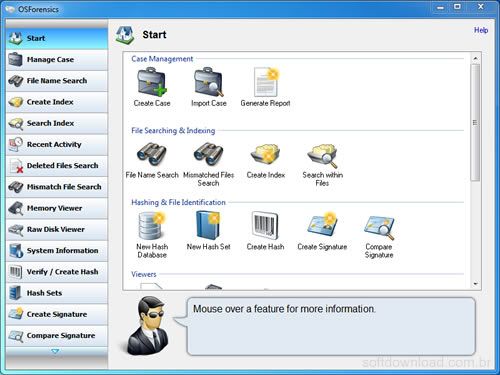Open Hash Sets in sidebar

57,293
